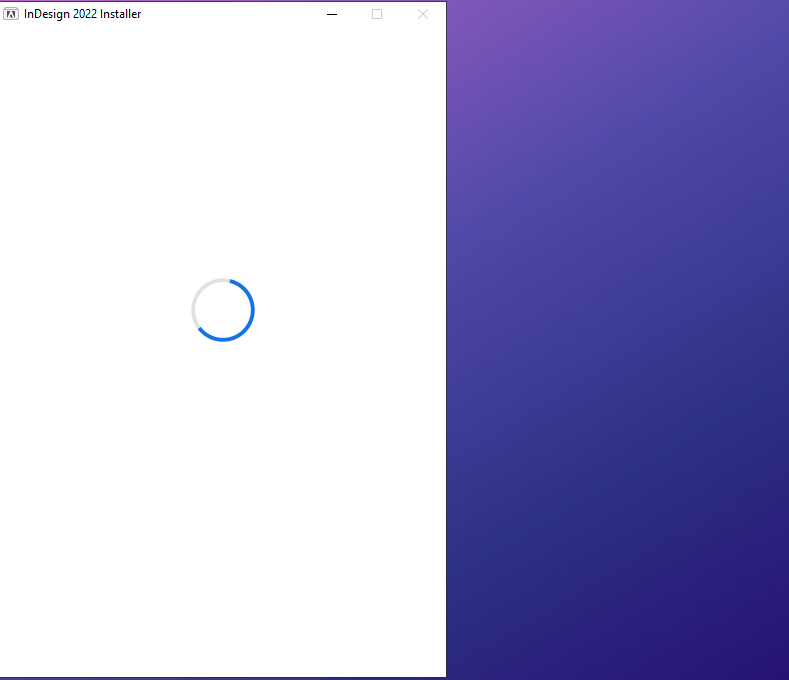Click the blank white area above the spinner
Screen dimensions: 789x680
click(x=223, y=150)
